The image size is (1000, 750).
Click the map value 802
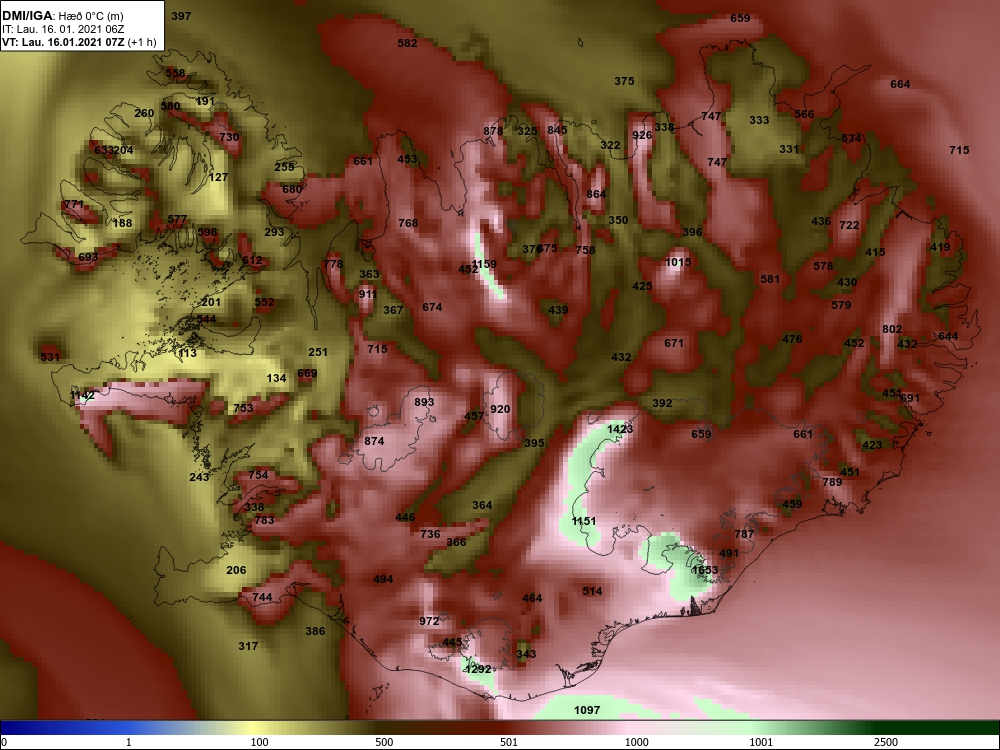click(x=892, y=329)
